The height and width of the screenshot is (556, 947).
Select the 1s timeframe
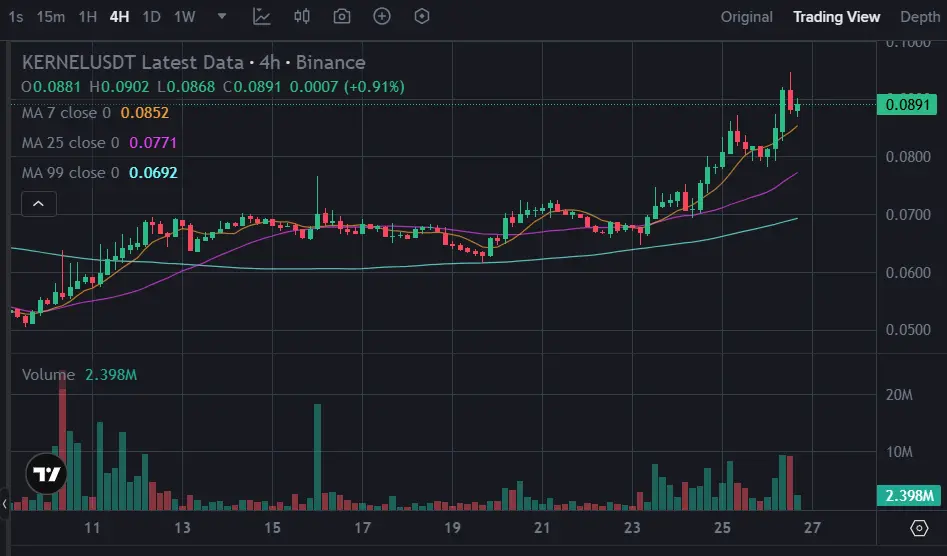[x=16, y=17]
